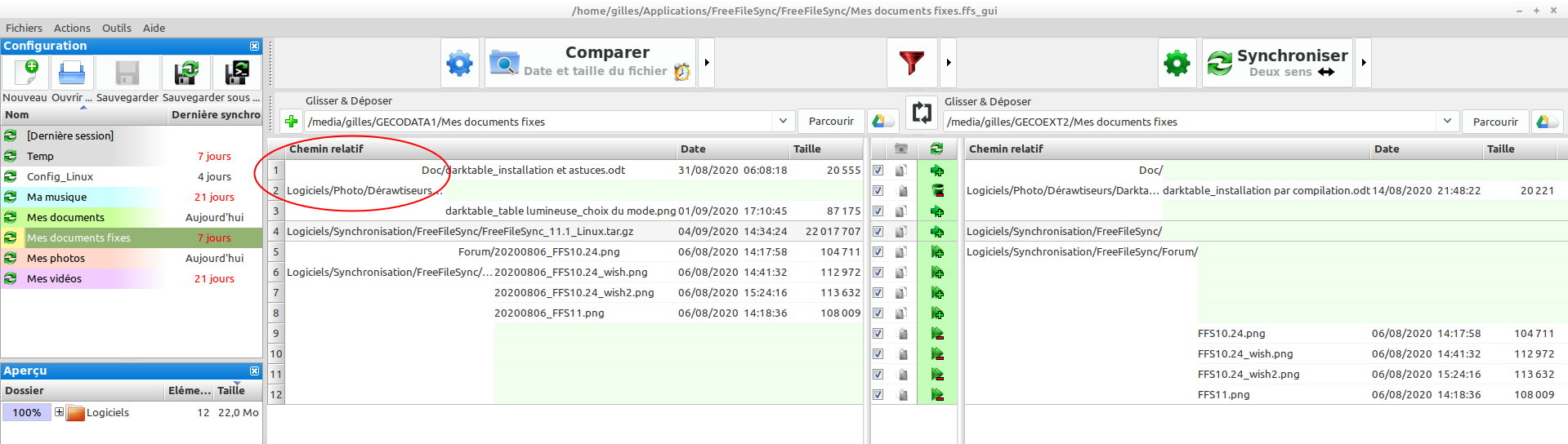Uncheck the row 2 checkbox
The width and height of the screenshot is (1568, 444).
(878, 191)
